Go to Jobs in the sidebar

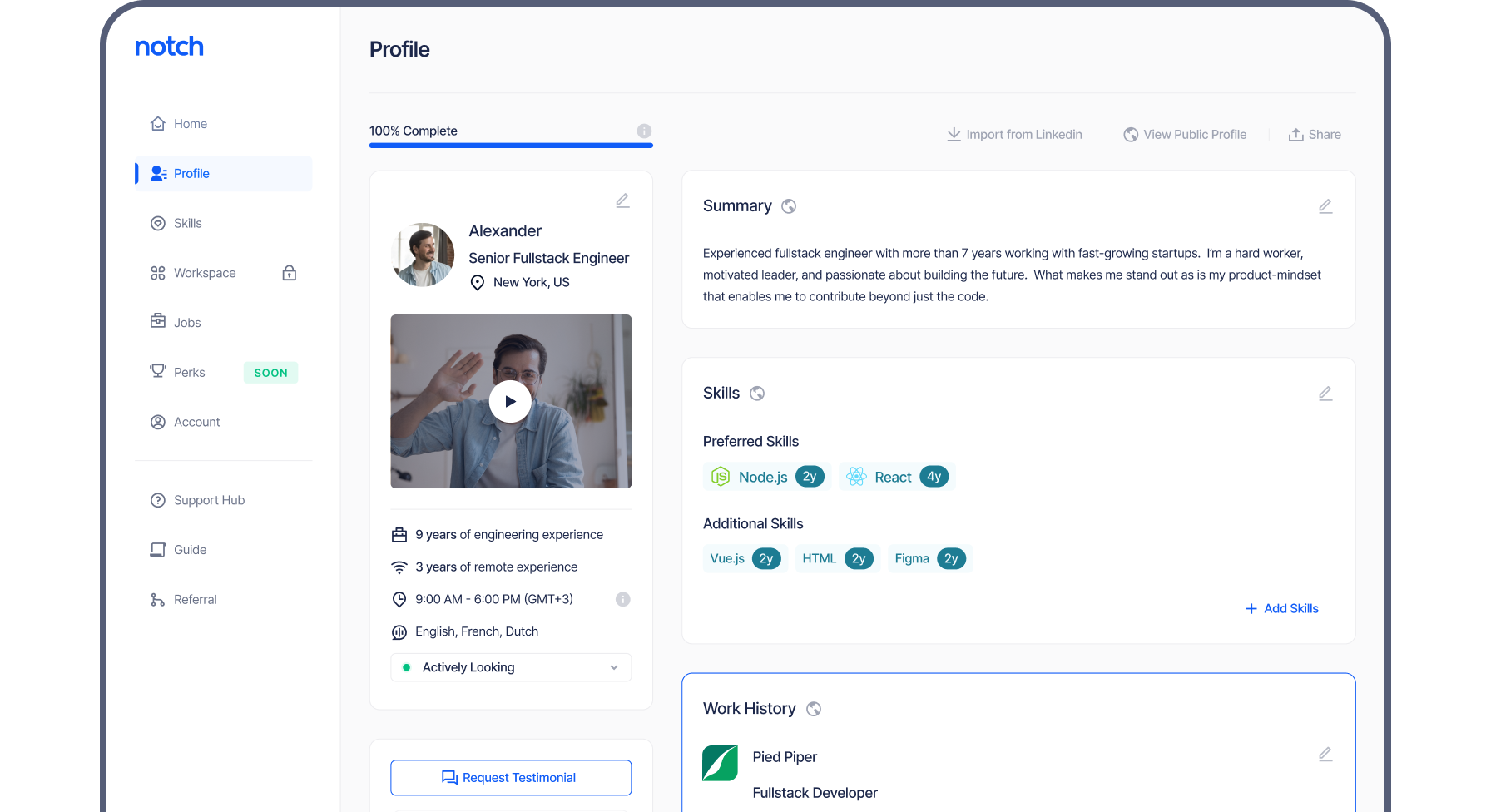pyautogui.click(x=186, y=323)
